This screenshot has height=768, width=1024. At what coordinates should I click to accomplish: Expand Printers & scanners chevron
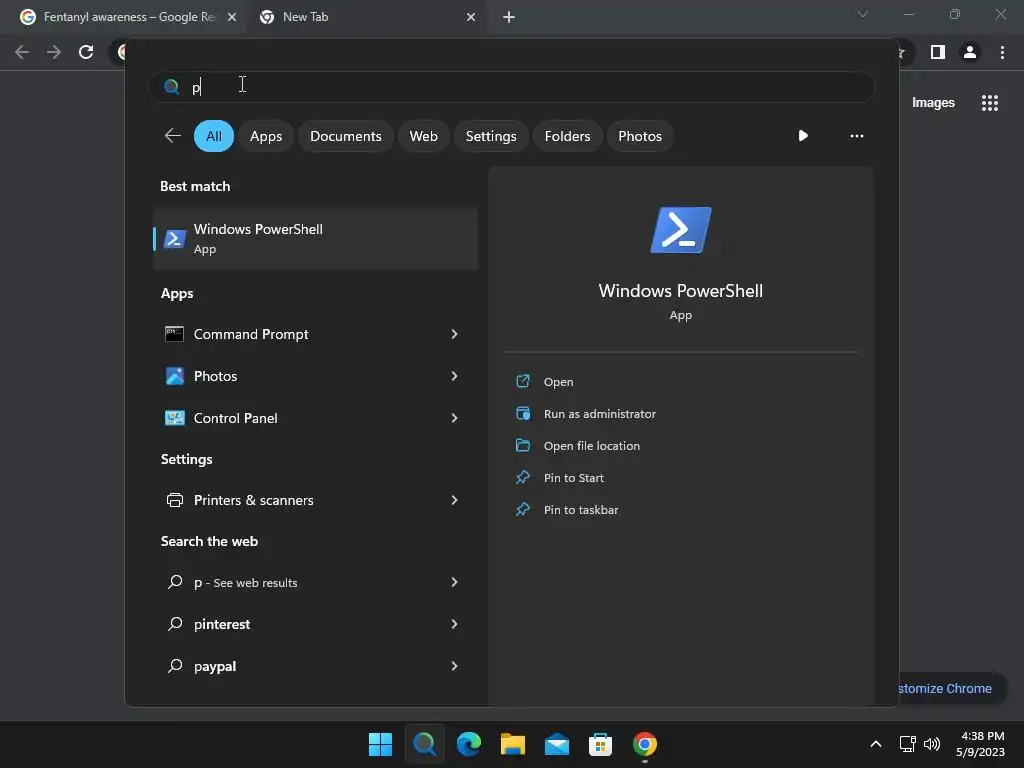click(x=455, y=500)
